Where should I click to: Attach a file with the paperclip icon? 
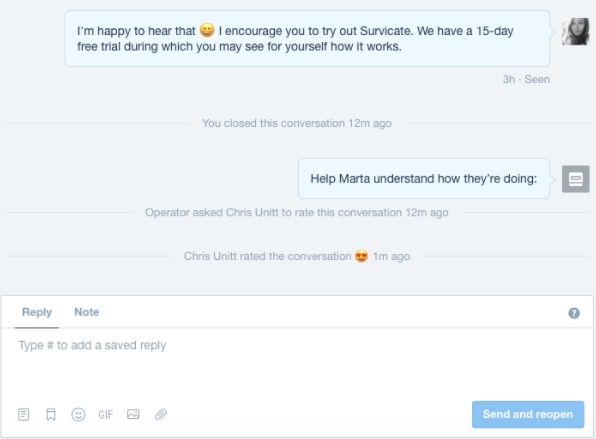click(x=161, y=414)
